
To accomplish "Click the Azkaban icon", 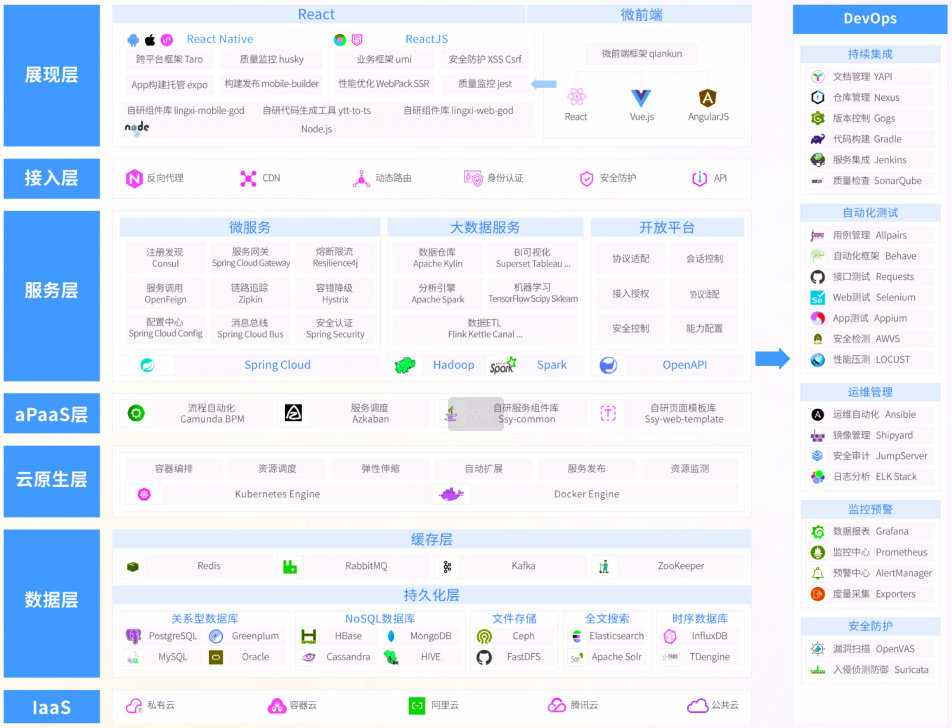I will [x=294, y=413].
